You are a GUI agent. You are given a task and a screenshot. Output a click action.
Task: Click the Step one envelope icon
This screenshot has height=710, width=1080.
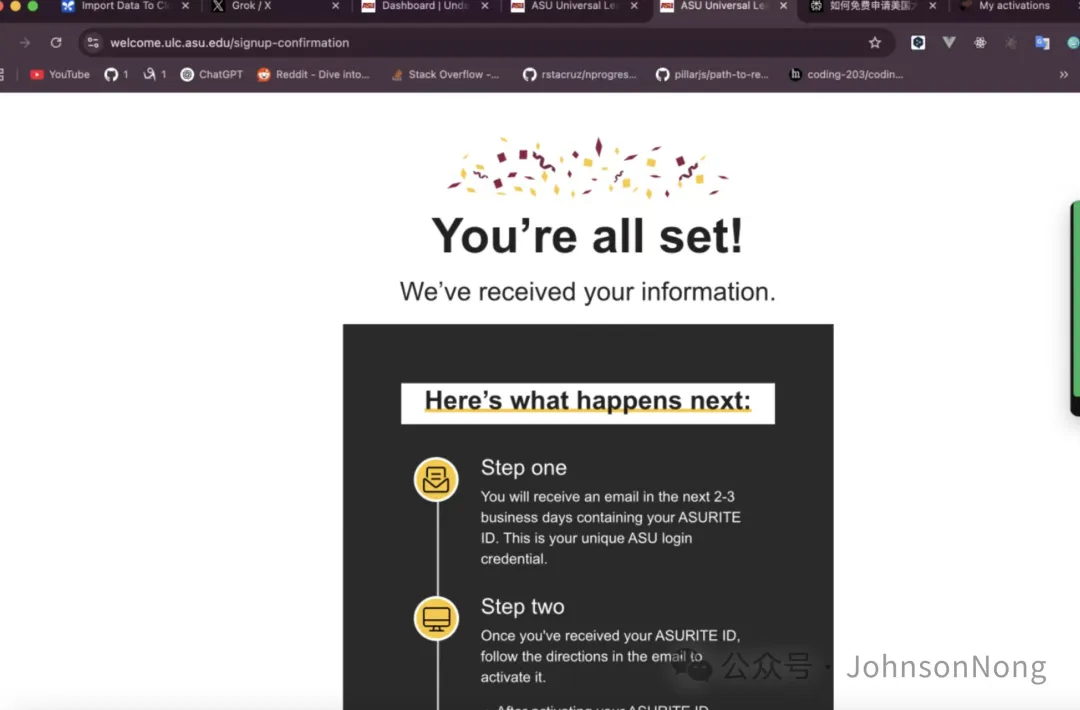point(436,479)
